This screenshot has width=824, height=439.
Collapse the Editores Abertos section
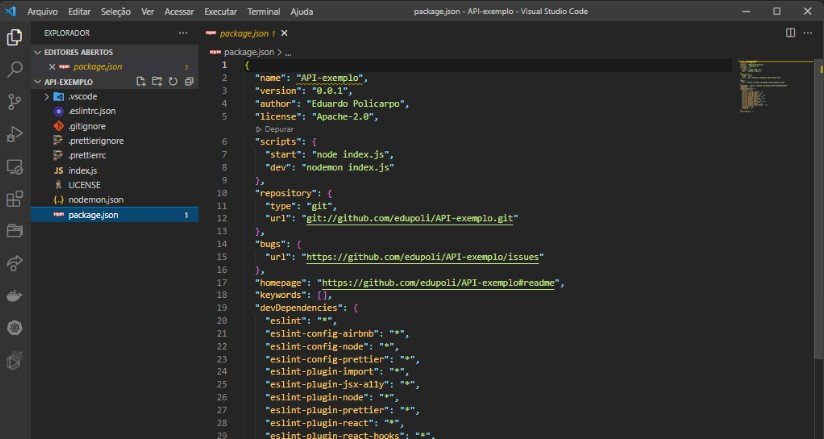[x=37, y=52]
